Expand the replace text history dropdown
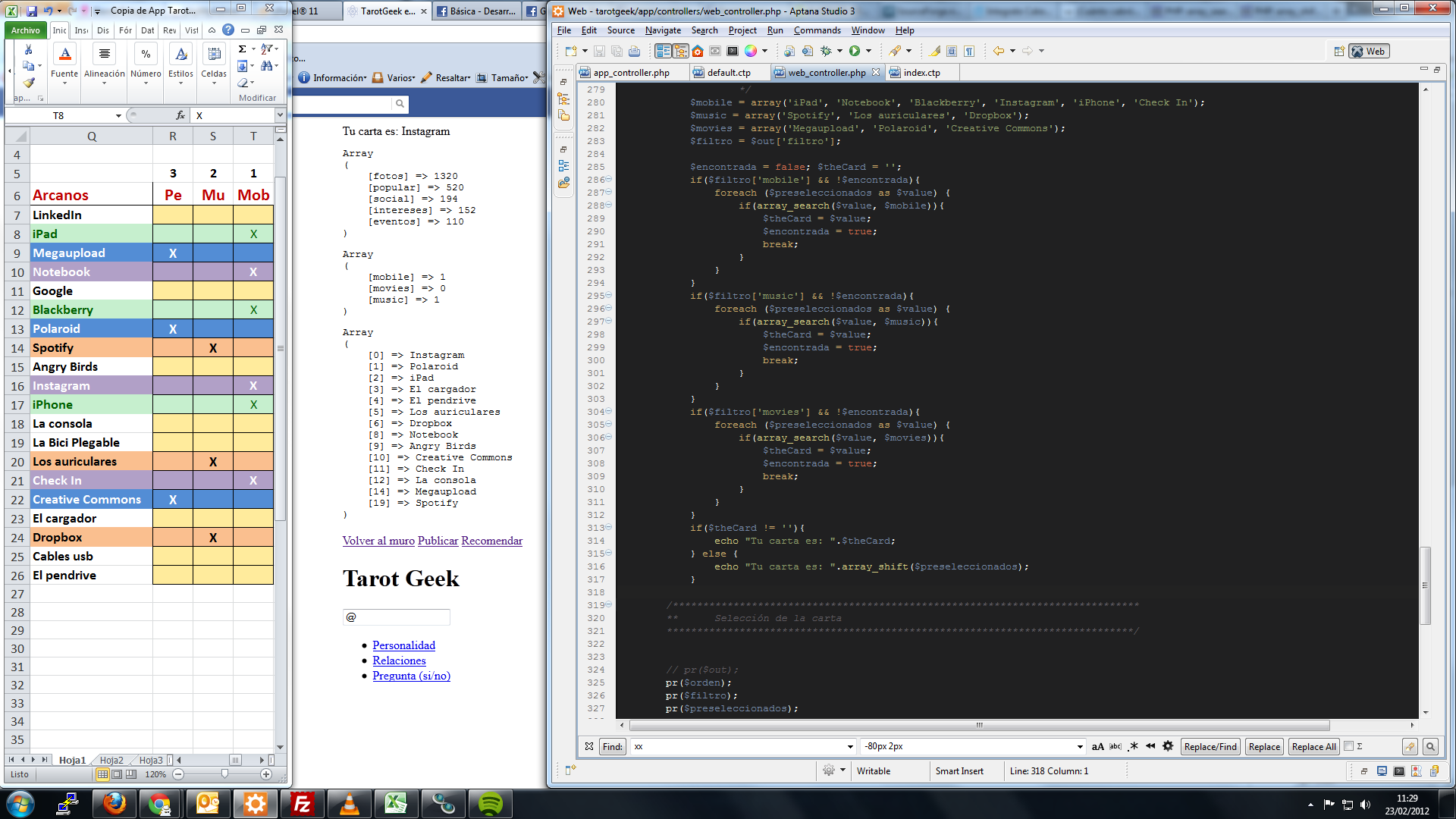The width and height of the screenshot is (1456, 819). [x=1080, y=747]
